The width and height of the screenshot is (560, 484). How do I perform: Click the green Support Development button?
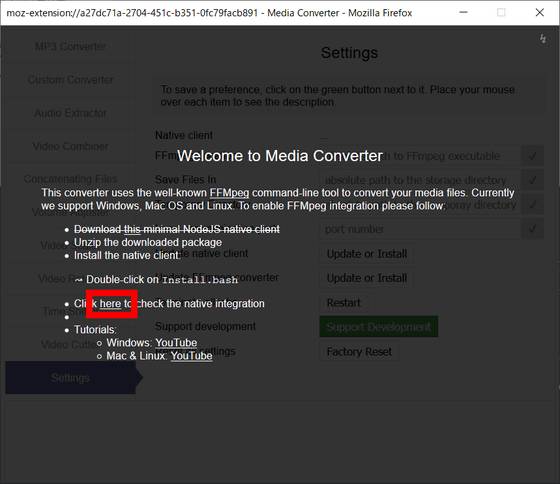pos(379,327)
